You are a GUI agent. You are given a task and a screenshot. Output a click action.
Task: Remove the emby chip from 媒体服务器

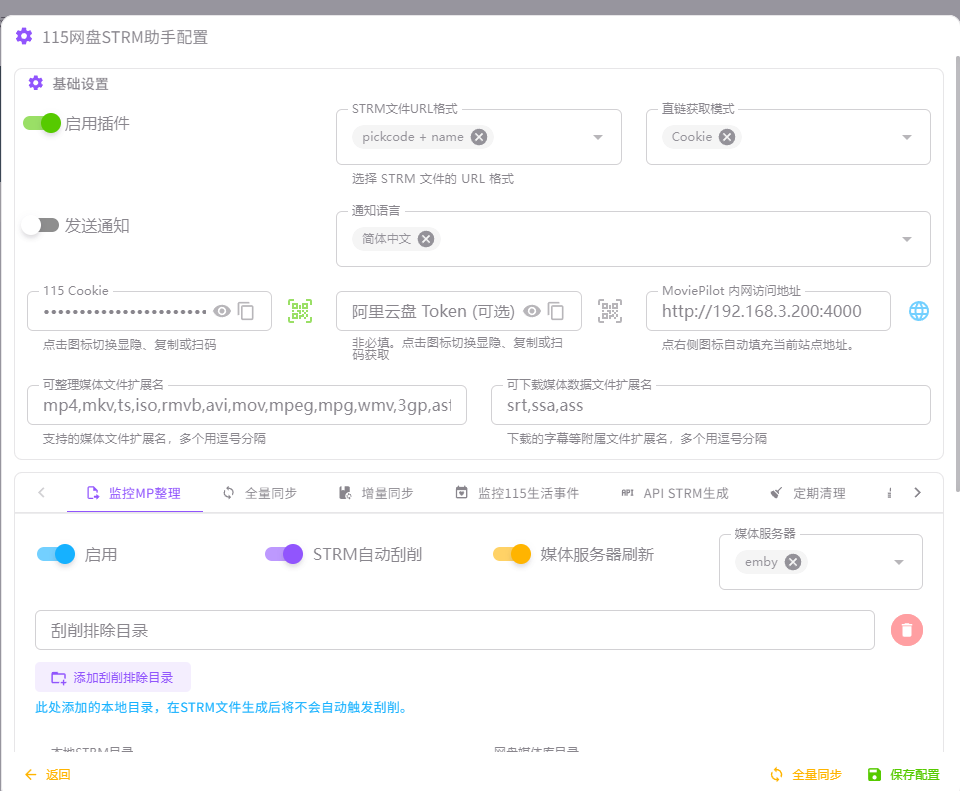point(793,562)
